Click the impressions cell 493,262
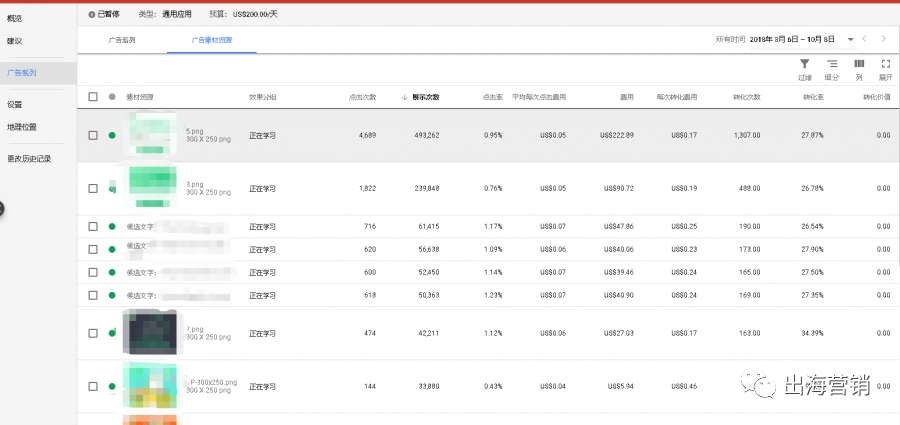Screen dimensions: 900x425 pyautogui.click(x=426, y=136)
